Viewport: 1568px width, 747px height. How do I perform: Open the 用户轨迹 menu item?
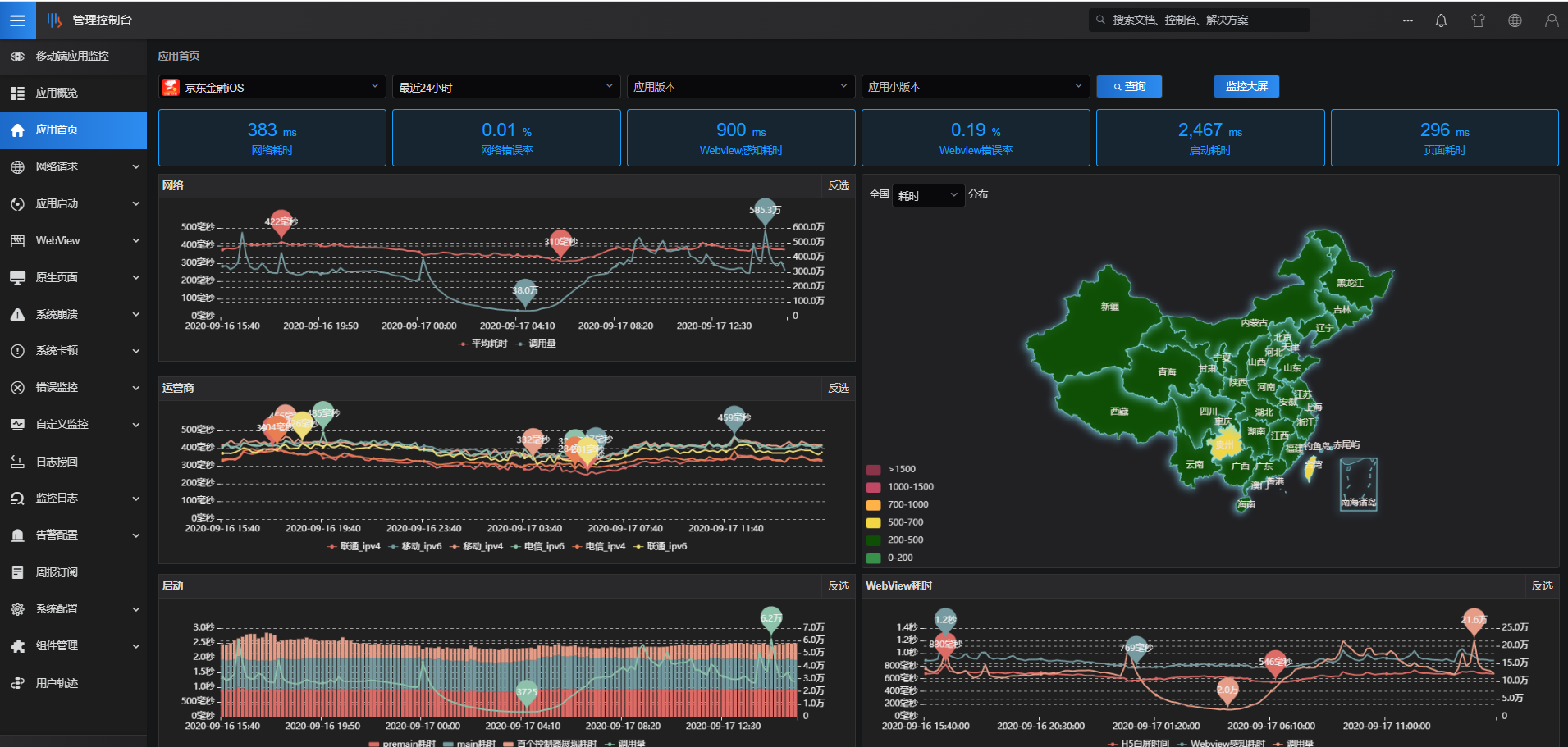[73, 683]
